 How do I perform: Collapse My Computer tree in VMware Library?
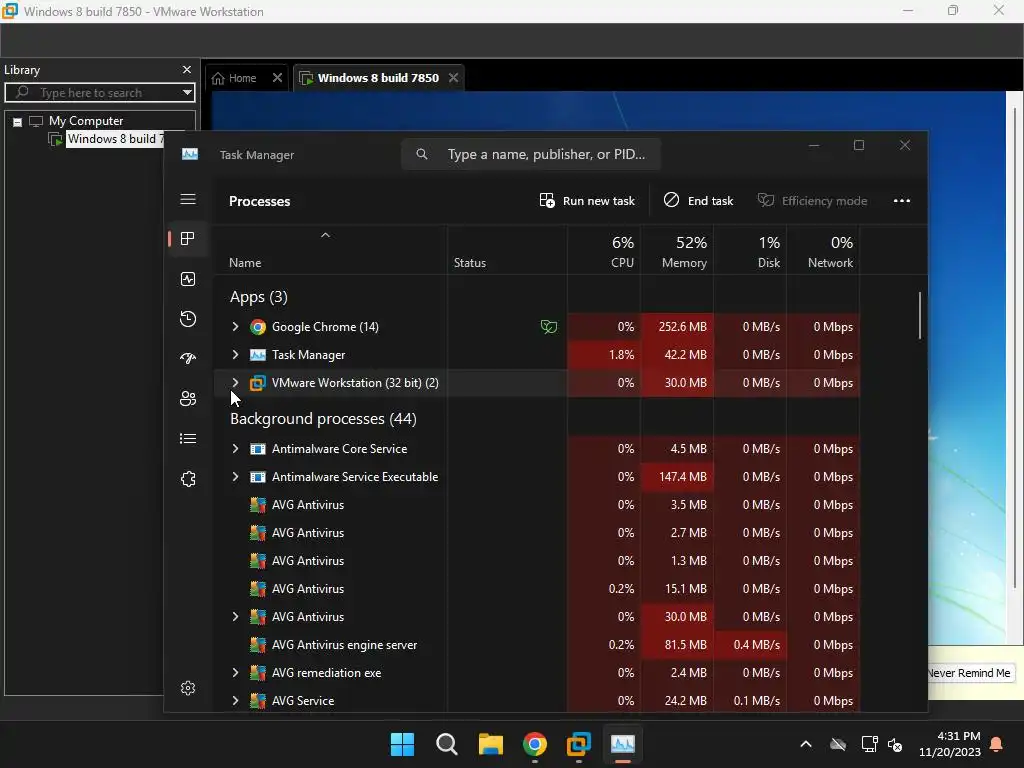point(18,121)
